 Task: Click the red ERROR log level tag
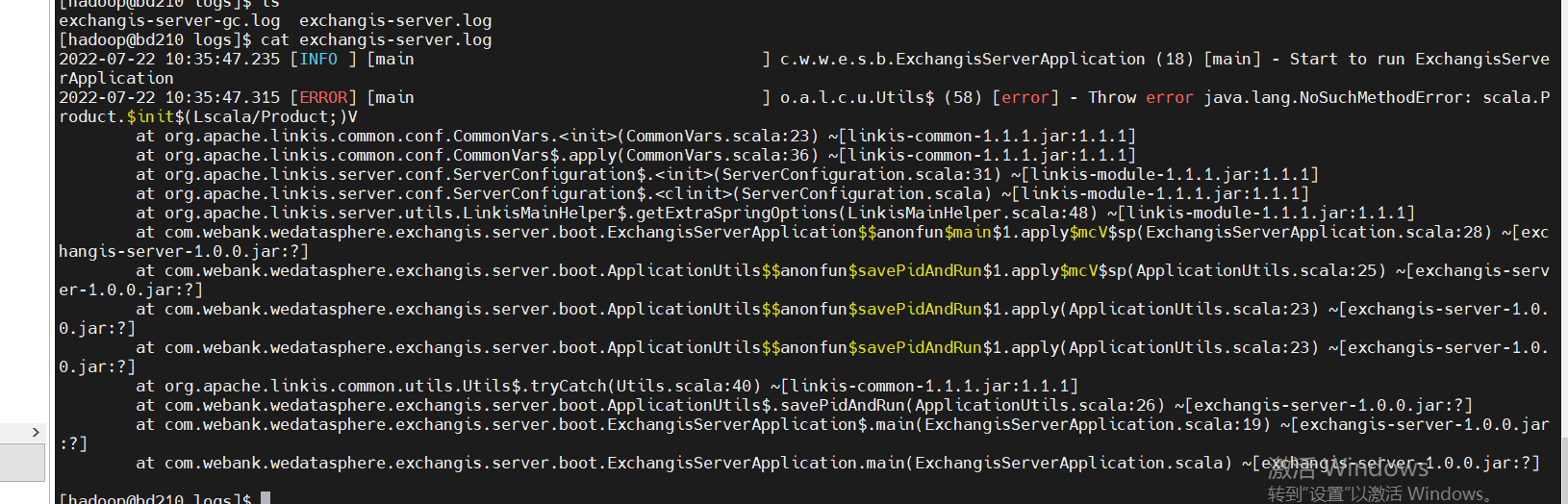pyautogui.click(x=323, y=97)
